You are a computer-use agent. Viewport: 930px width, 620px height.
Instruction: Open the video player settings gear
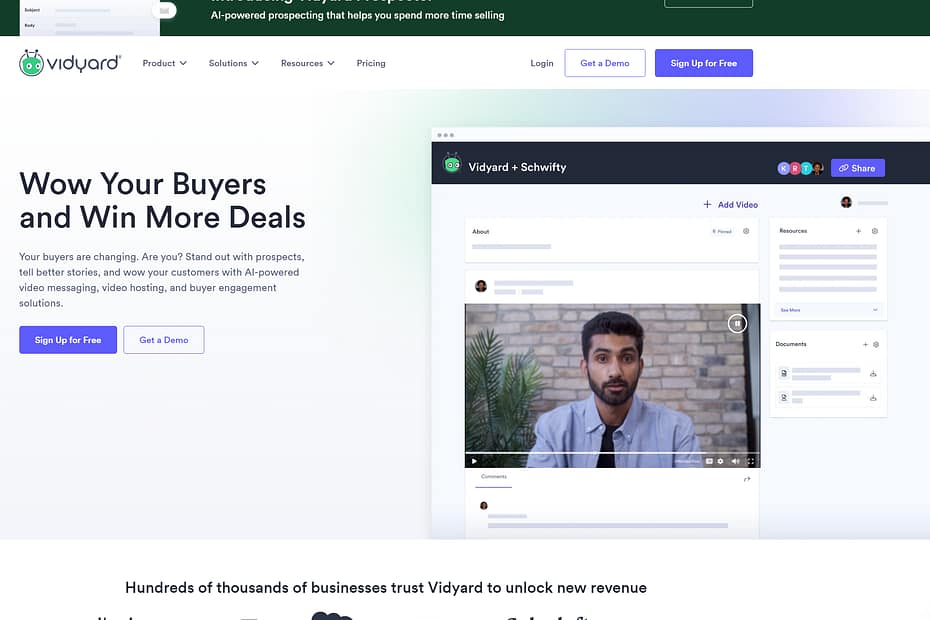(x=720, y=461)
